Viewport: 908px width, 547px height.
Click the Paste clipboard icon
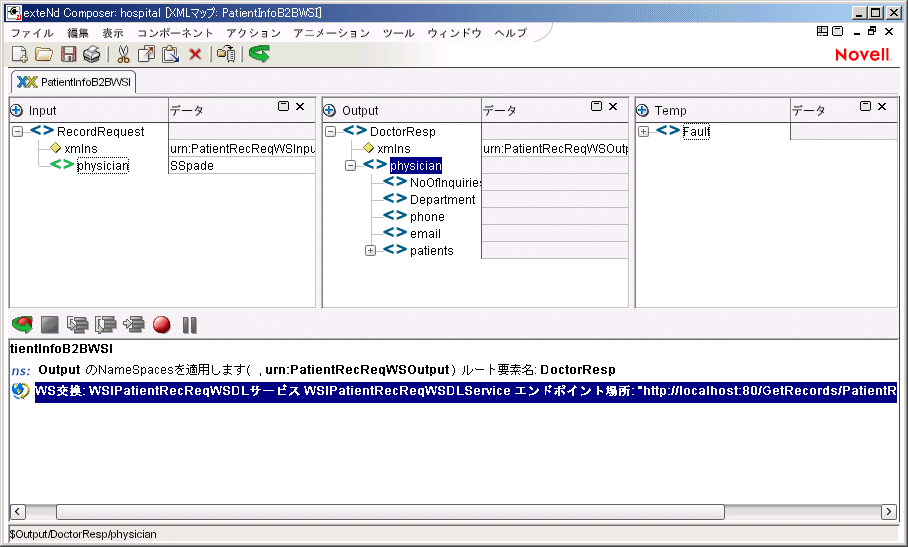170,54
